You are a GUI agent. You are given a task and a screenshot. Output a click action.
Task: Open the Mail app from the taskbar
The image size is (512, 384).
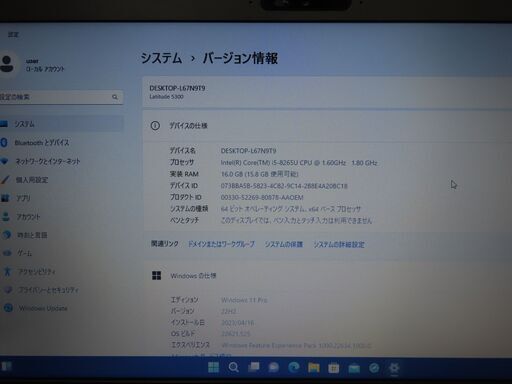[354, 368]
